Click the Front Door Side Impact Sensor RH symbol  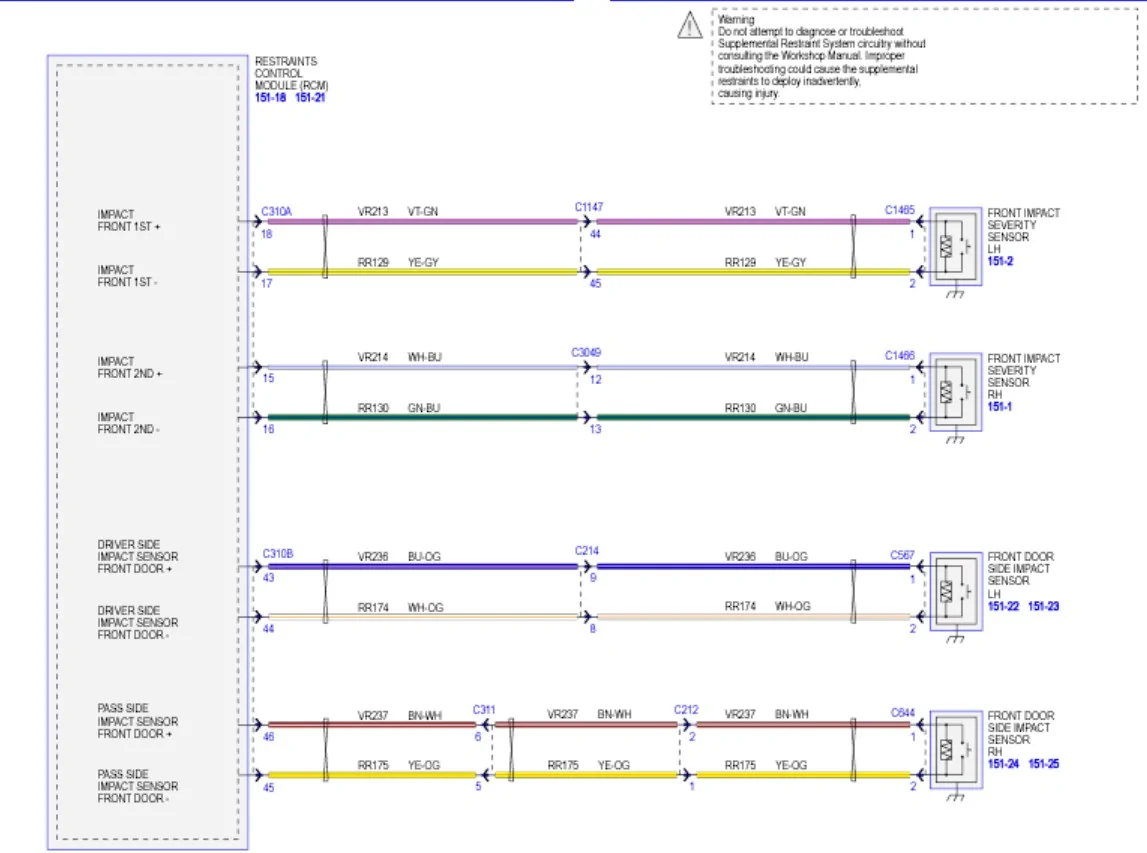pos(955,750)
